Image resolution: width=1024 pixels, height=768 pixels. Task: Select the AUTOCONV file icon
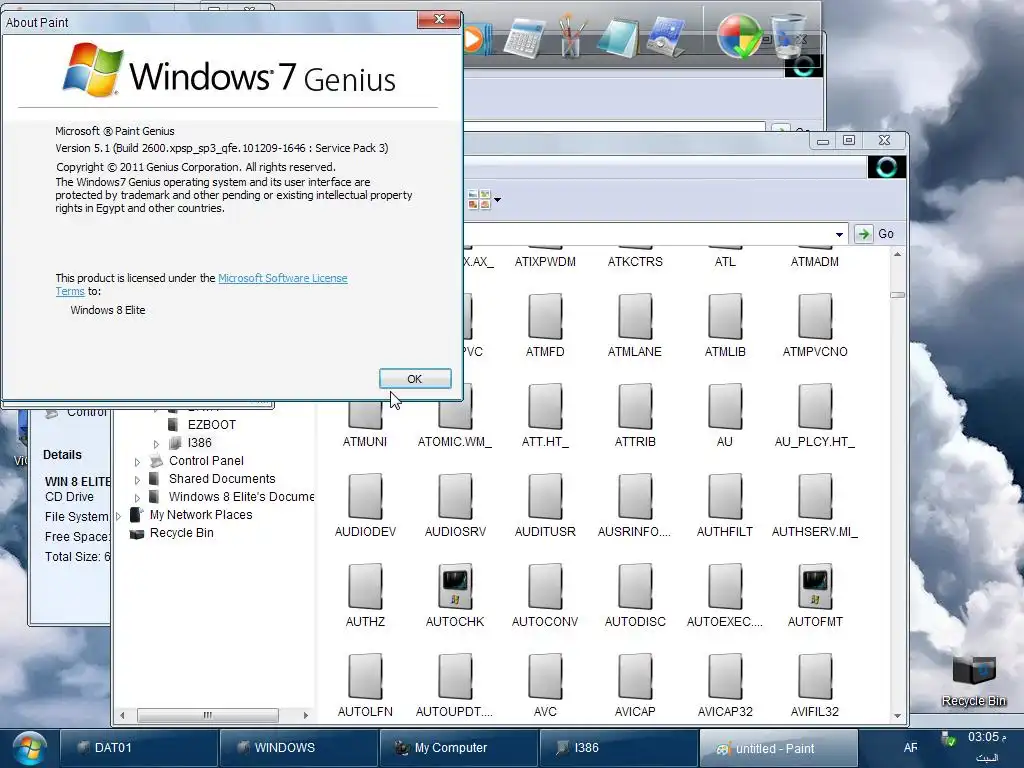545,586
